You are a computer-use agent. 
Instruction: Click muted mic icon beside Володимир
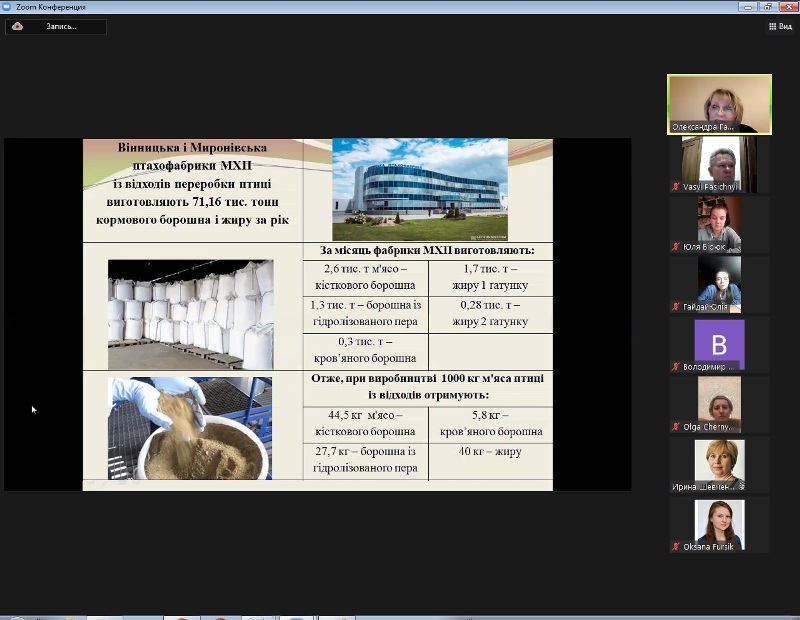pyautogui.click(x=676, y=366)
